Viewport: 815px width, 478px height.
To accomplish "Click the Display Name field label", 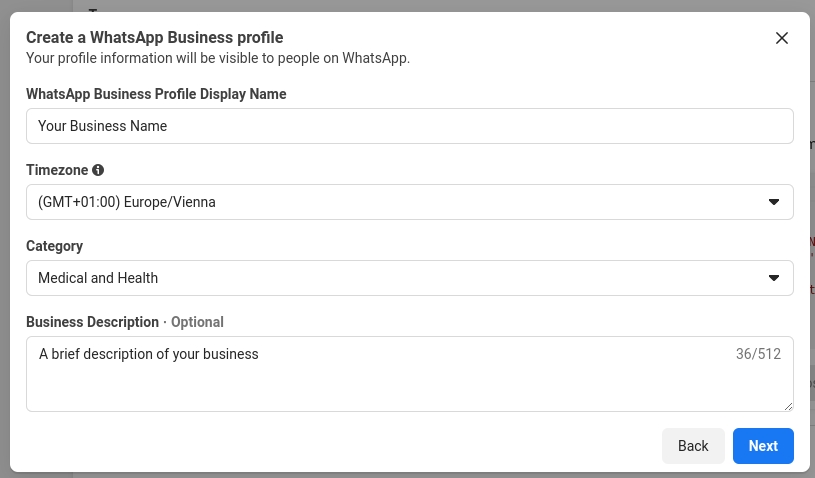I will [x=156, y=94].
